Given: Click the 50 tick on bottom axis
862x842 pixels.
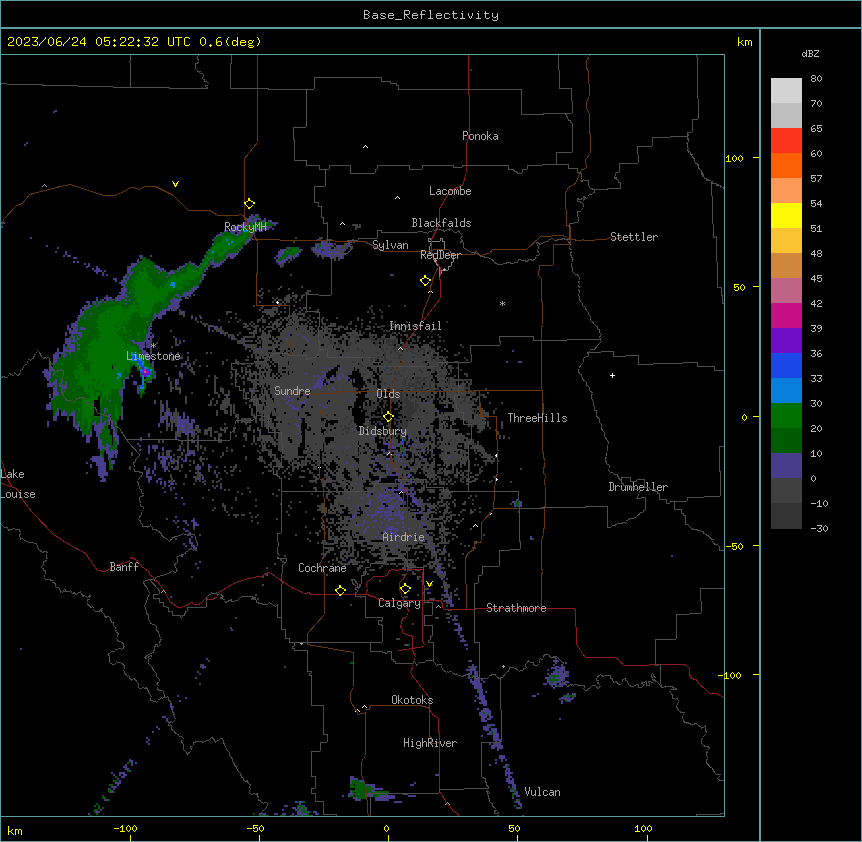Looking at the screenshot, I should [513, 828].
